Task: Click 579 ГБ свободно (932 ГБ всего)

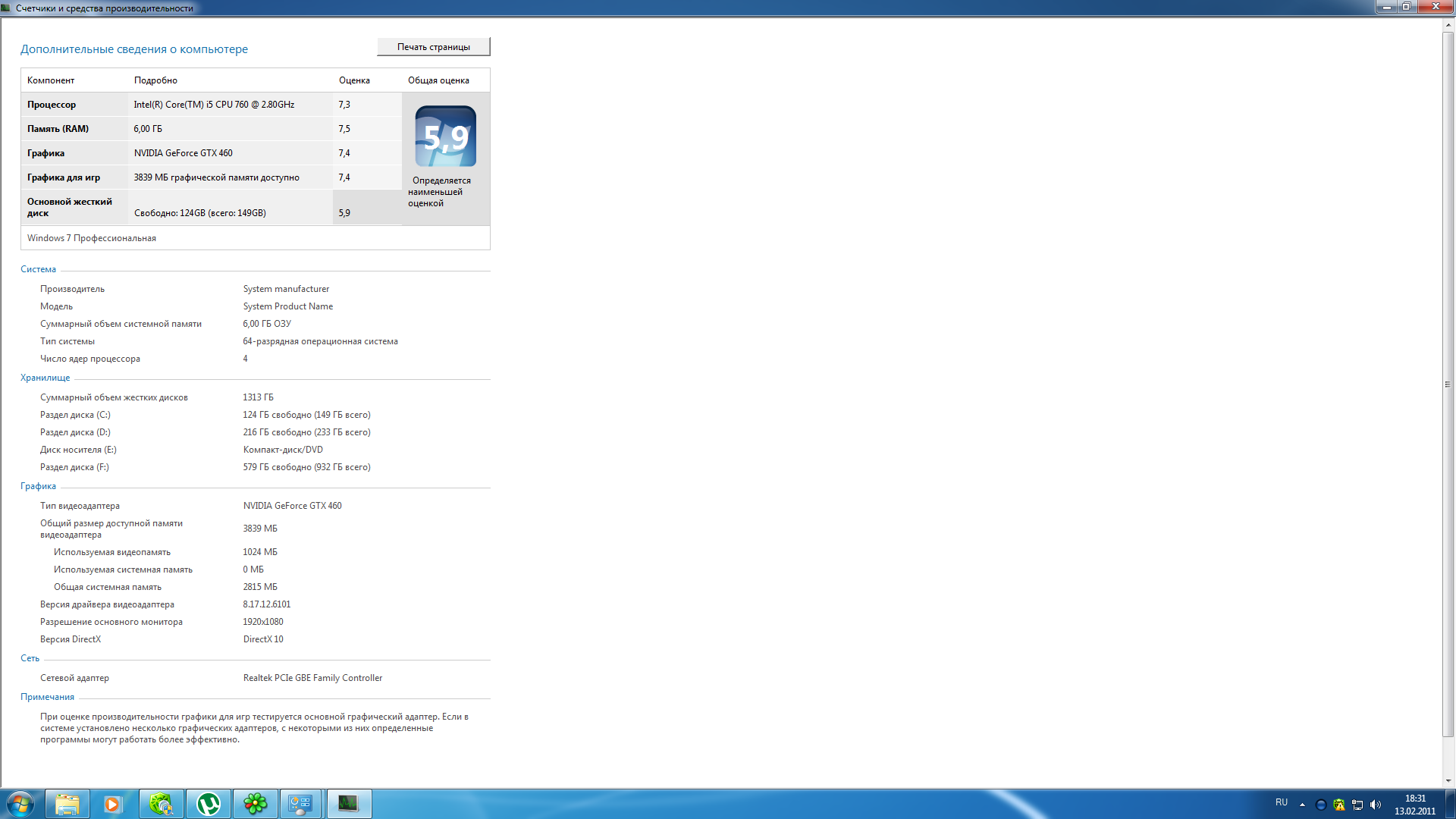Action: (307, 467)
